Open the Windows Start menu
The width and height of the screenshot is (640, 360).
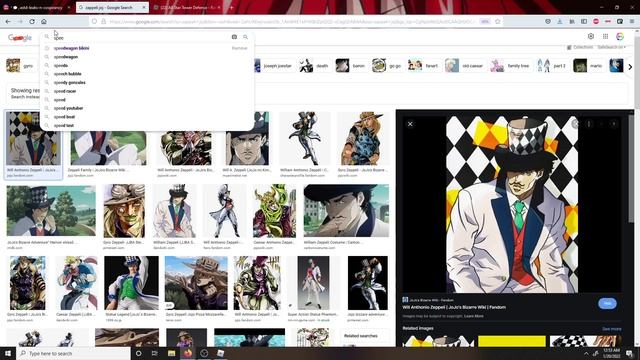[8, 353]
